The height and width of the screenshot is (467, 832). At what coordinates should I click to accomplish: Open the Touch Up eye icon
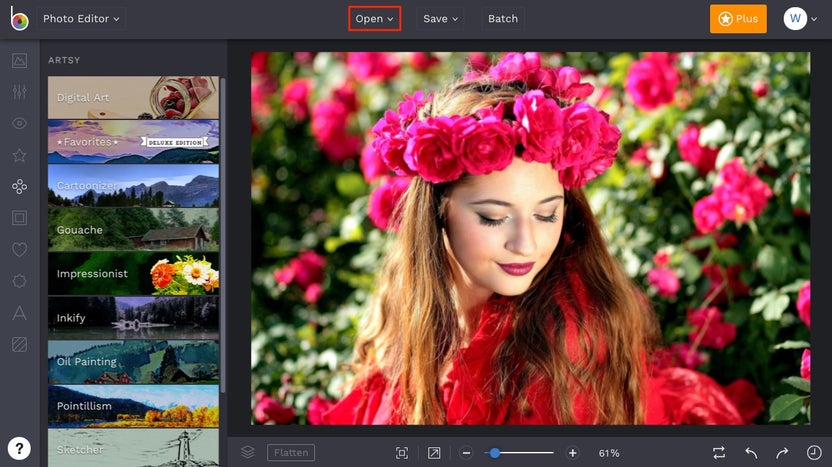tap(19, 123)
